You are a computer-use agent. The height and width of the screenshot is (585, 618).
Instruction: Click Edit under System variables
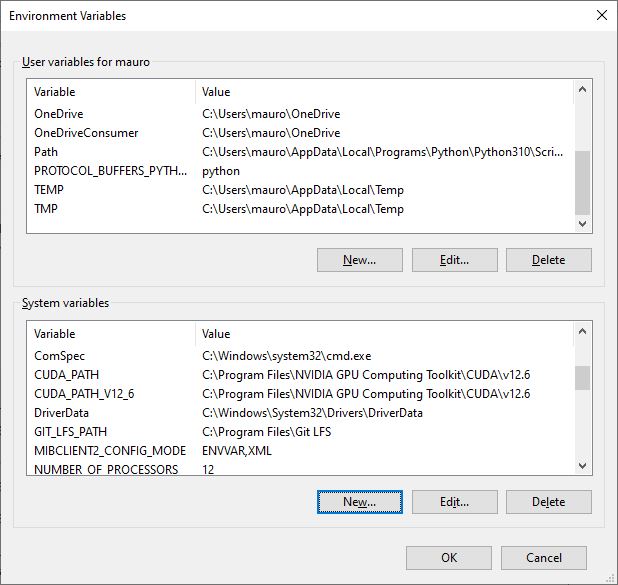(454, 502)
